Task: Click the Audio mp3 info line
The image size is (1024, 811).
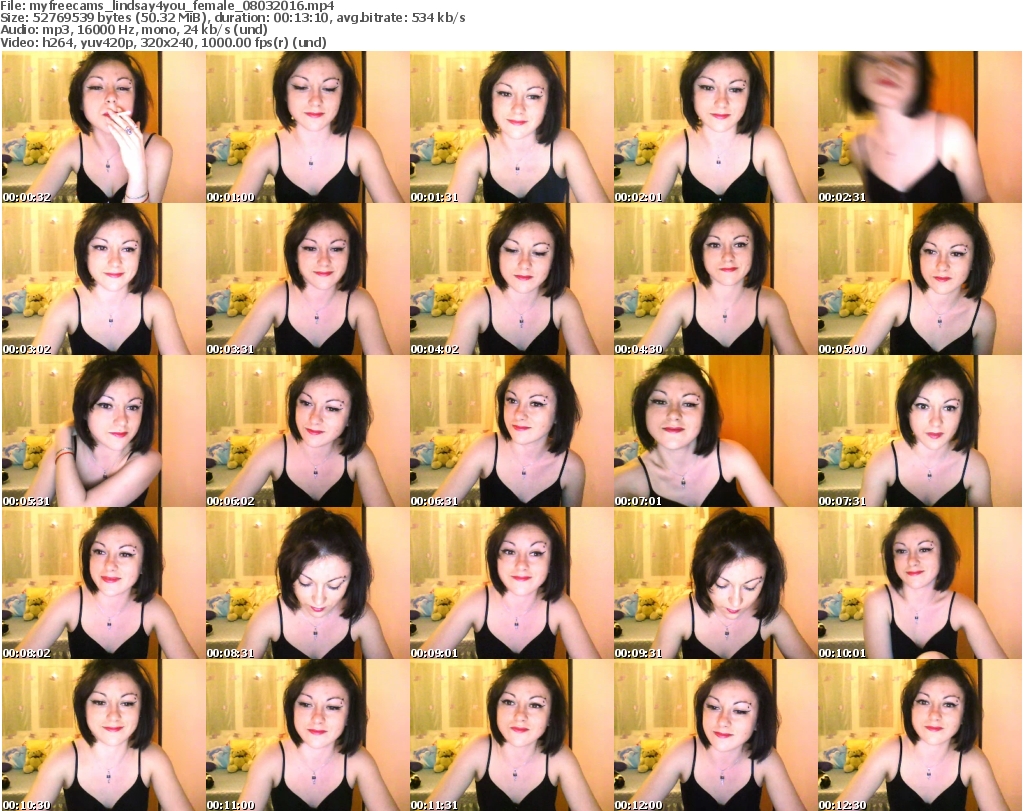Action: pyautogui.click(x=134, y=30)
